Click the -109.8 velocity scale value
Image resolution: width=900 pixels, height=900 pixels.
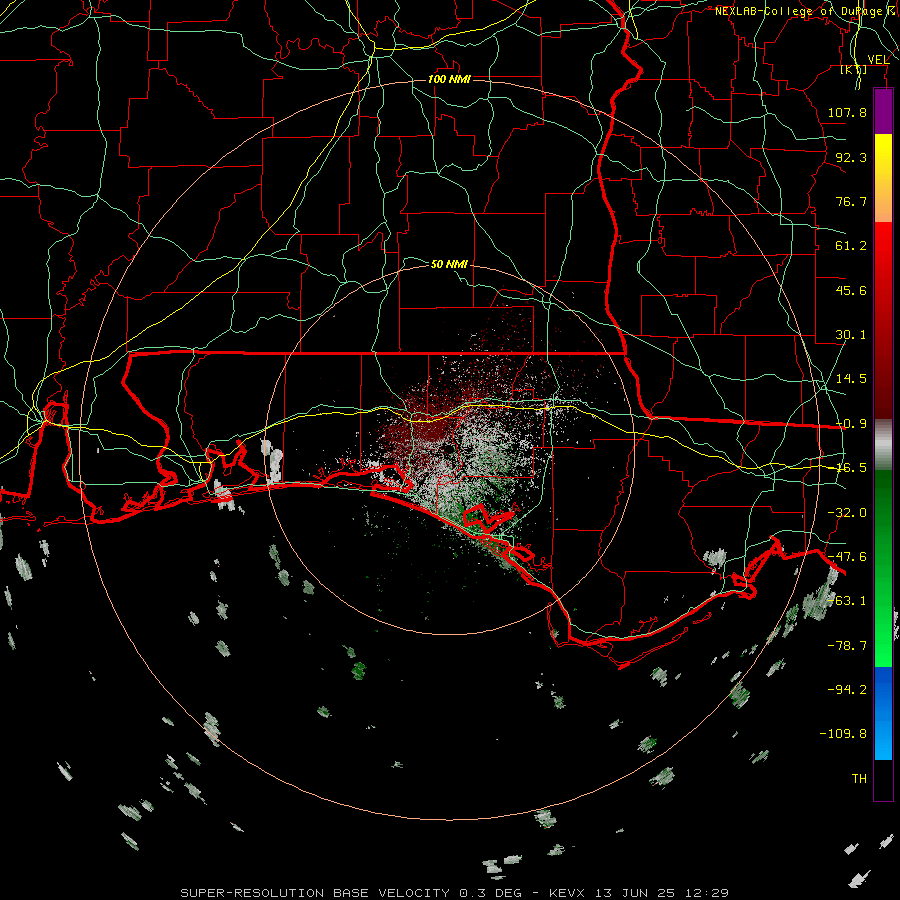pos(843,734)
